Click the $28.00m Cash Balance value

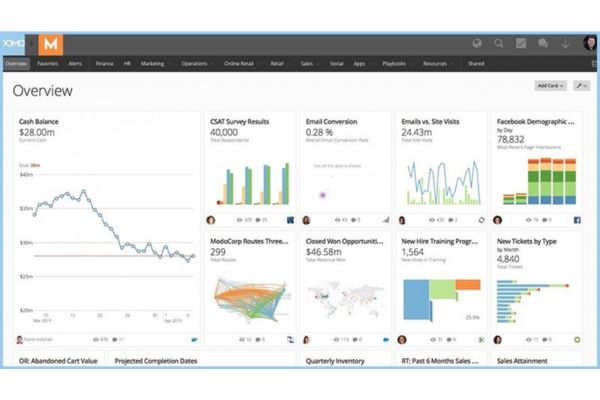(37, 132)
